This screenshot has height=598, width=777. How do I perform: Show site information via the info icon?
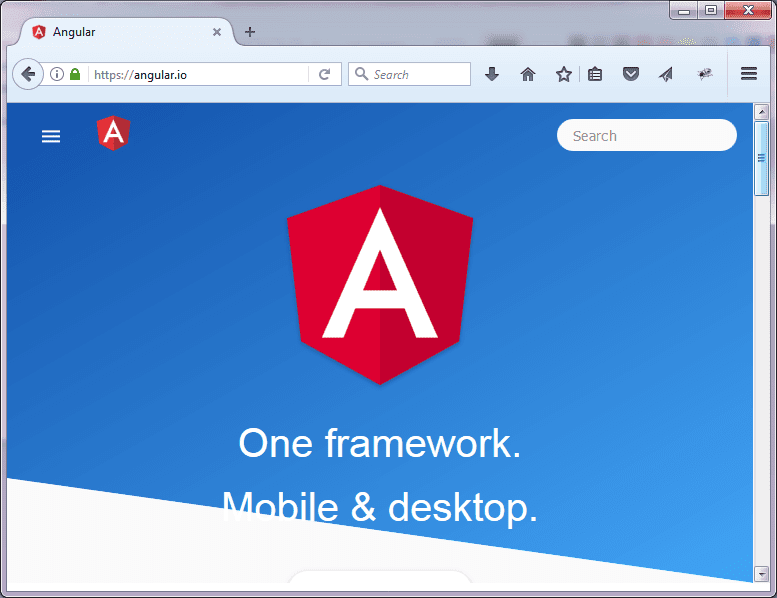pyautogui.click(x=57, y=74)
